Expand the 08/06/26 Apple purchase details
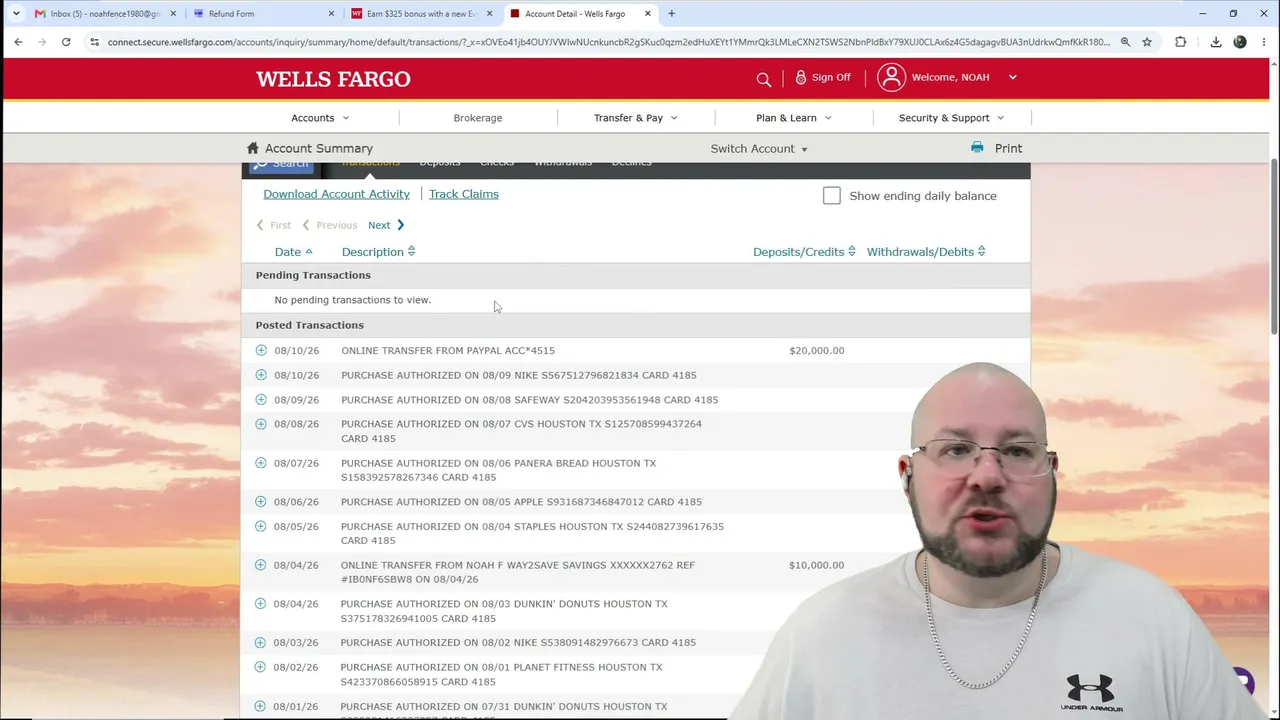The height and width of the screenshot is (720, 1280). [x=261, y=501]
